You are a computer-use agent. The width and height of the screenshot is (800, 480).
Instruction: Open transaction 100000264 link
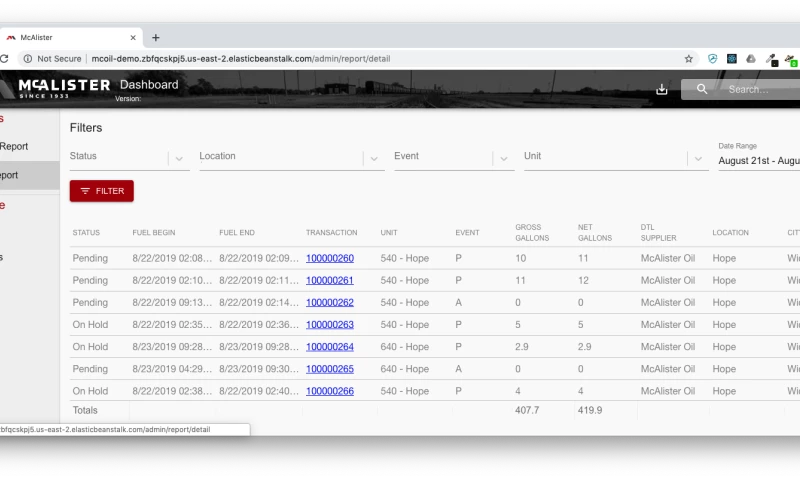(329, 347)
